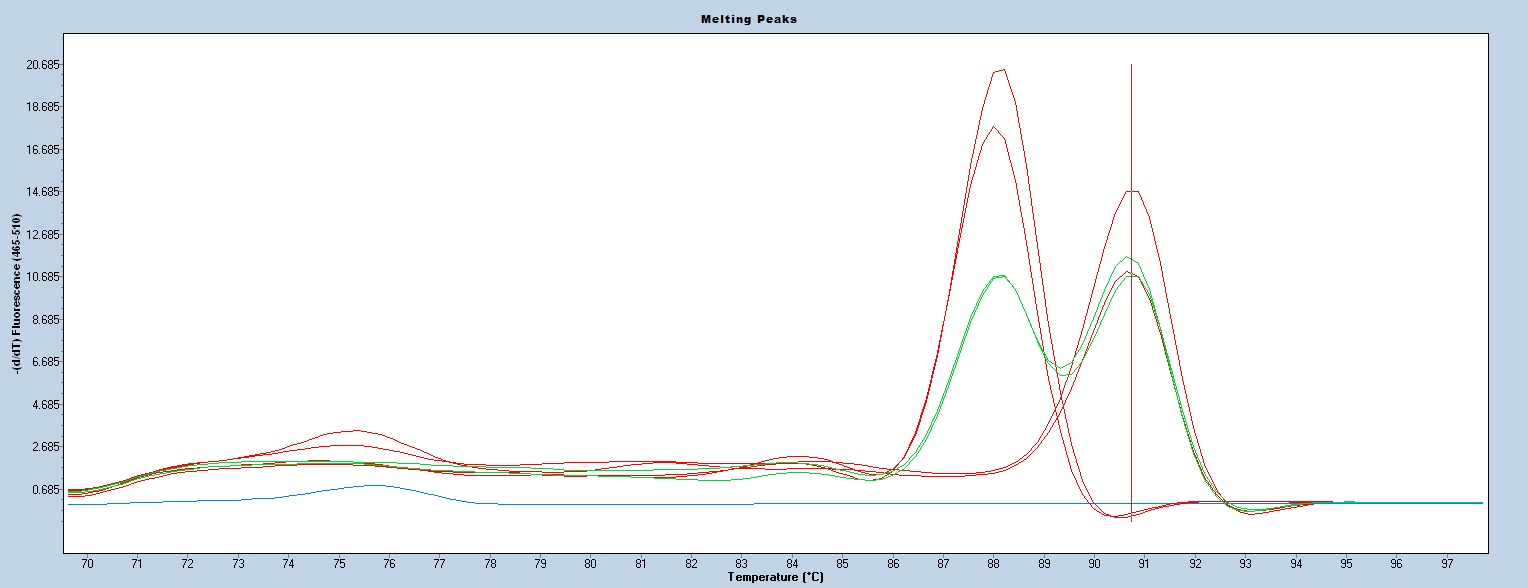Click the "Temperature (°C)" x-axis label
The image size is (1528, 588).
(x=776, y=577)
